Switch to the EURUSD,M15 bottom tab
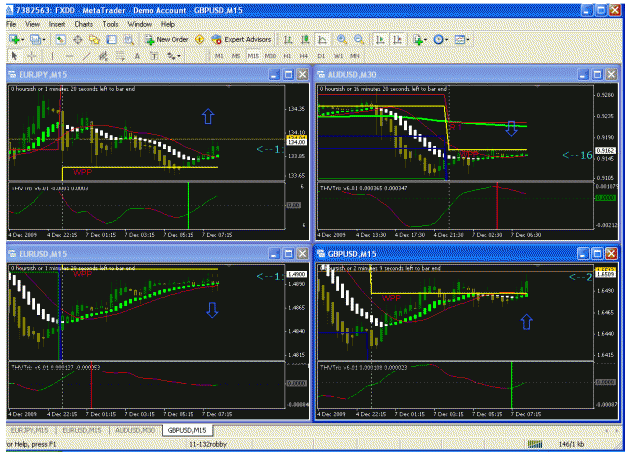625x452 pixels. point(82,430)
